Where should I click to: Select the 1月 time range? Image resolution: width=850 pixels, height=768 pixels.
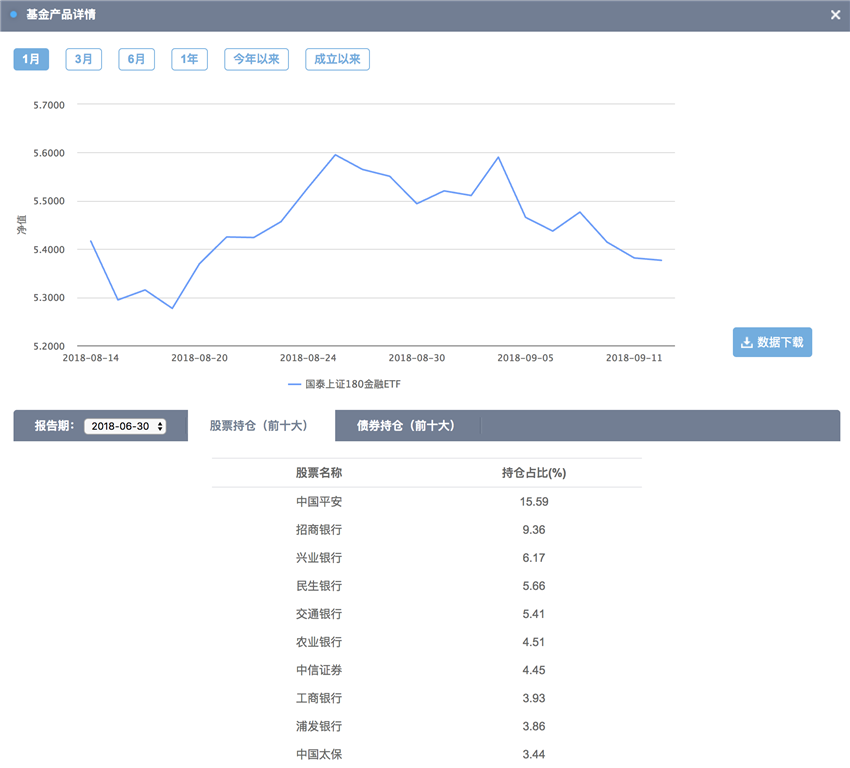coord(31,60)
